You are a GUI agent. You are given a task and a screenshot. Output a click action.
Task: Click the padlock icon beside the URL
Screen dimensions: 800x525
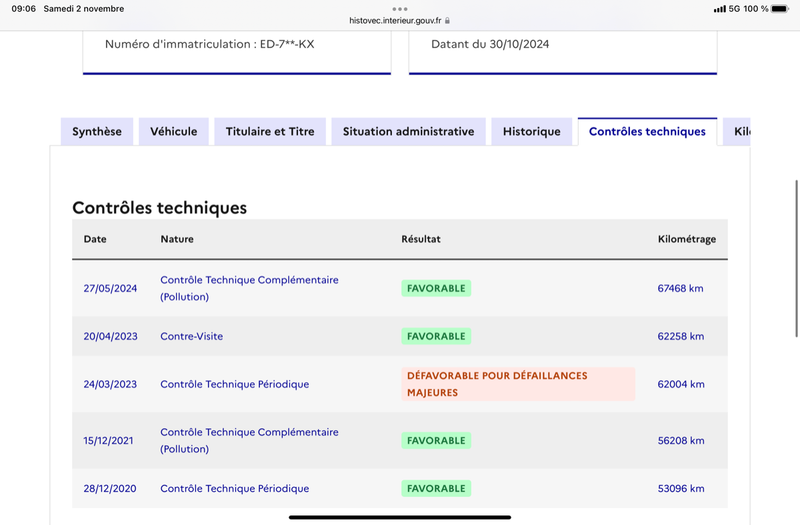pos(447,21)
